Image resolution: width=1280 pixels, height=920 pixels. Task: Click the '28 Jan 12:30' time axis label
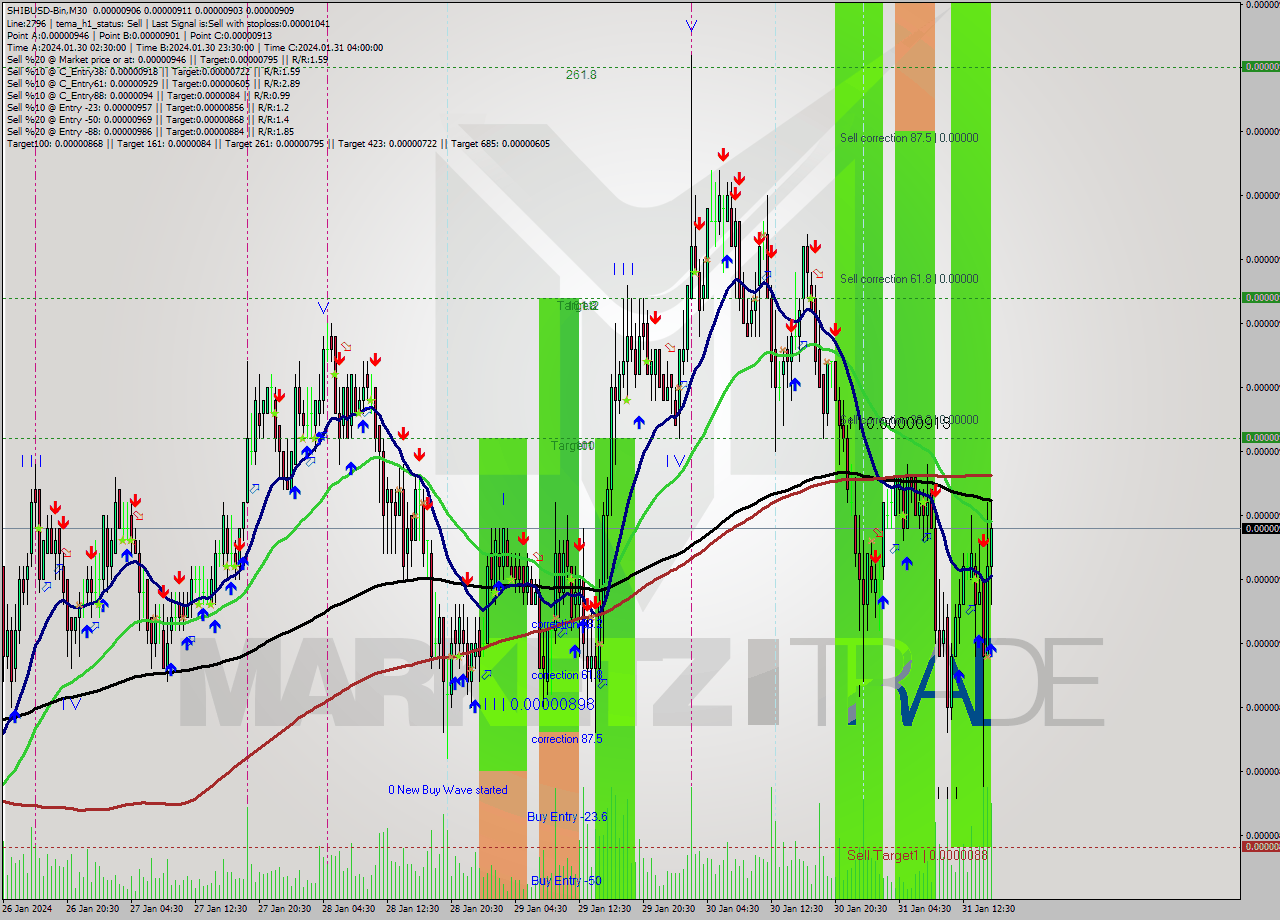pyautogui.click(x=413, y=909)
